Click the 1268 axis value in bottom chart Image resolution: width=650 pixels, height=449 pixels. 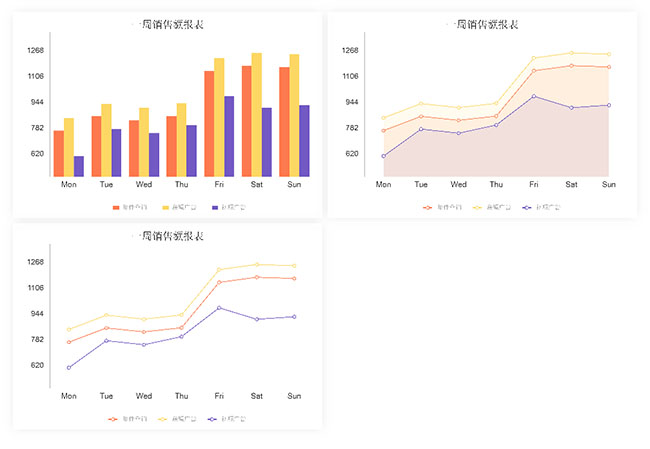pos(36,262)
